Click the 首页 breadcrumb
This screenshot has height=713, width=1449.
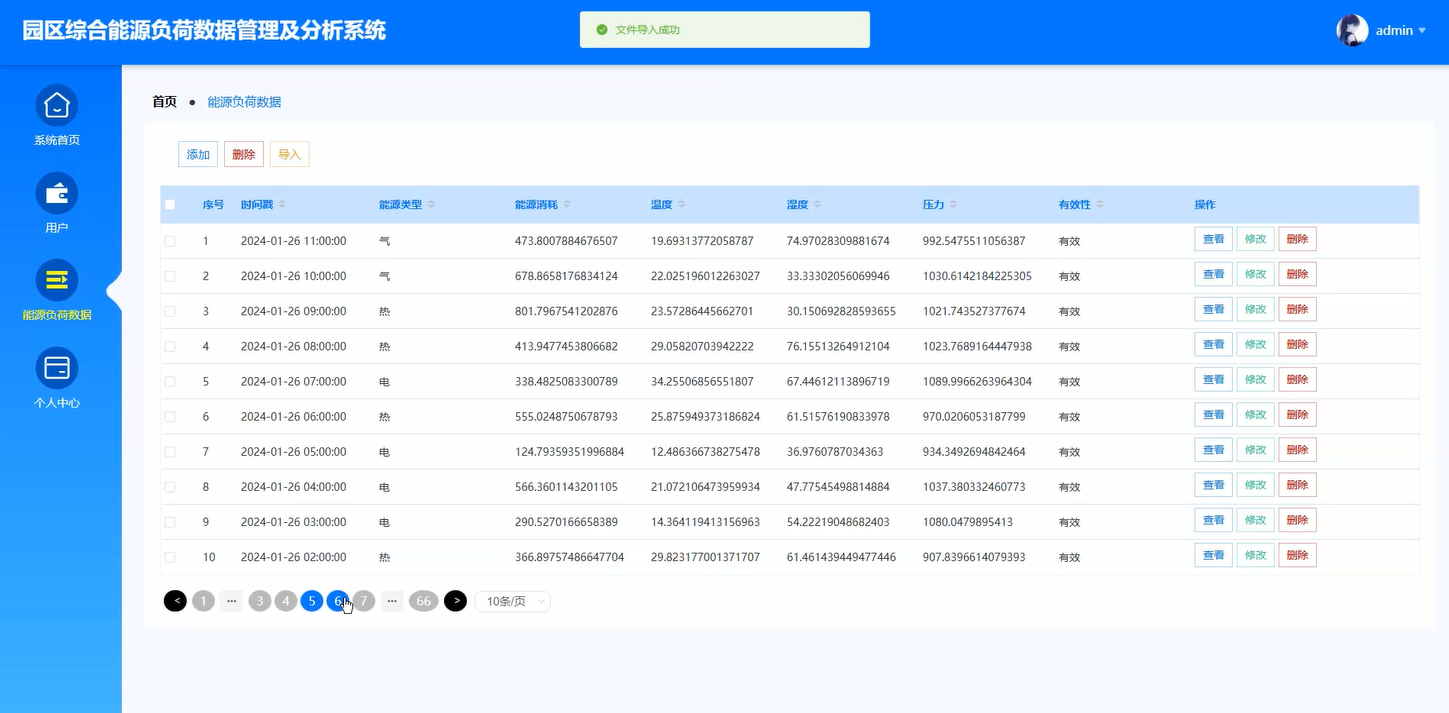[x=164, y=102]
